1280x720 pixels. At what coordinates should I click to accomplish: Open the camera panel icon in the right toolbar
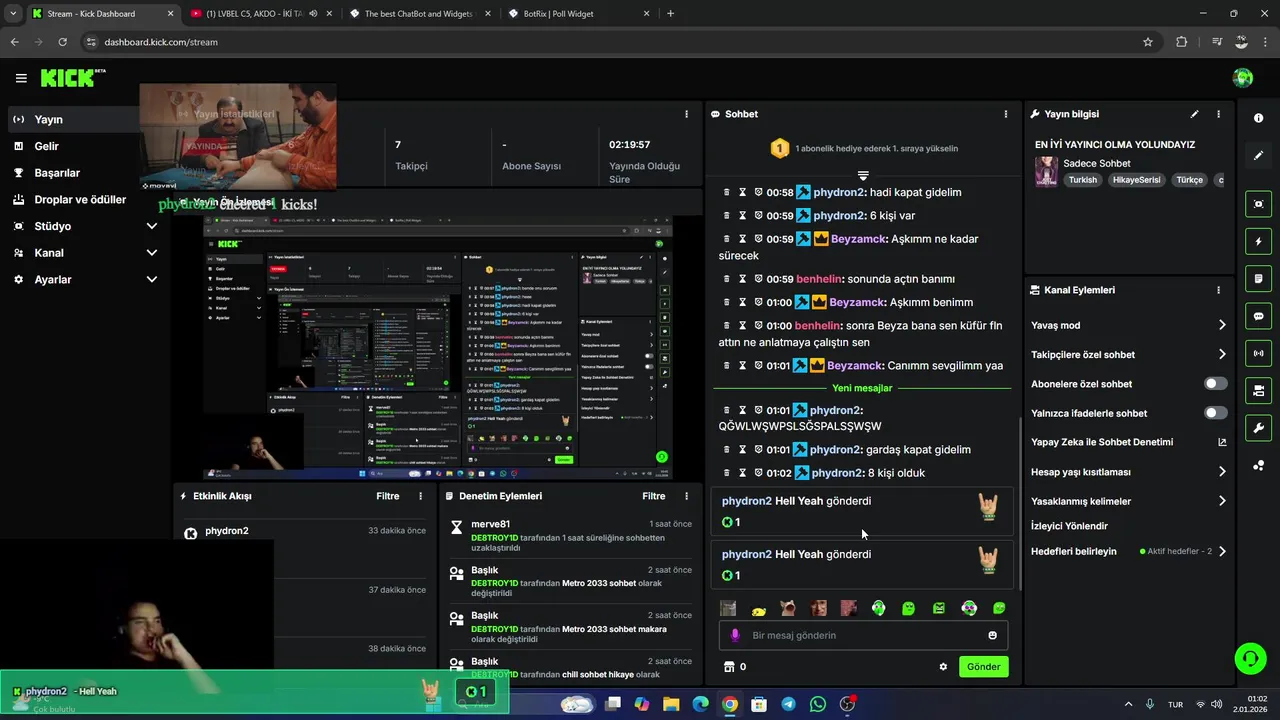tap(1258, 390)
